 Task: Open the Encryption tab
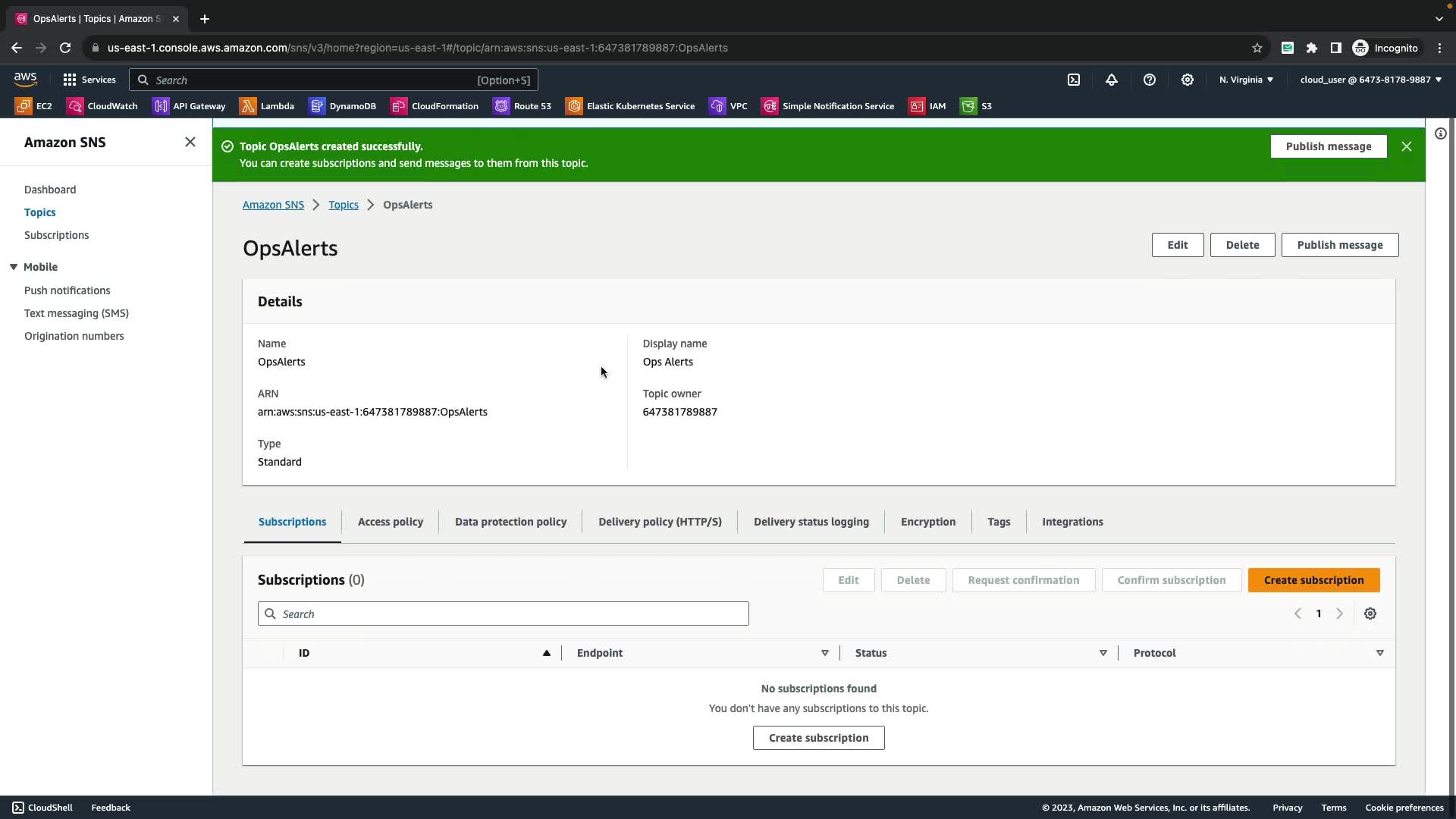928,522
